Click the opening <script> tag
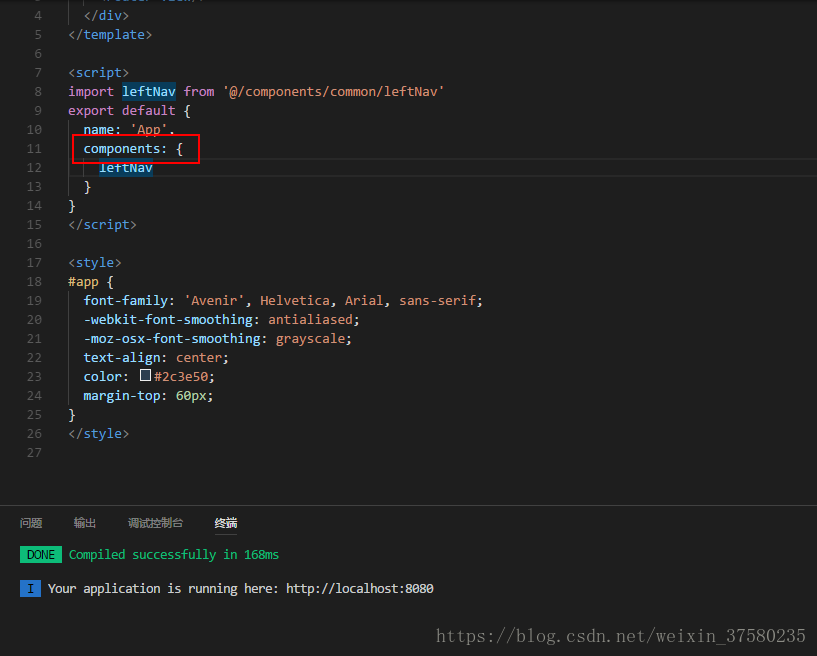Viewport: 817px width, 656px height. [98, 73]
